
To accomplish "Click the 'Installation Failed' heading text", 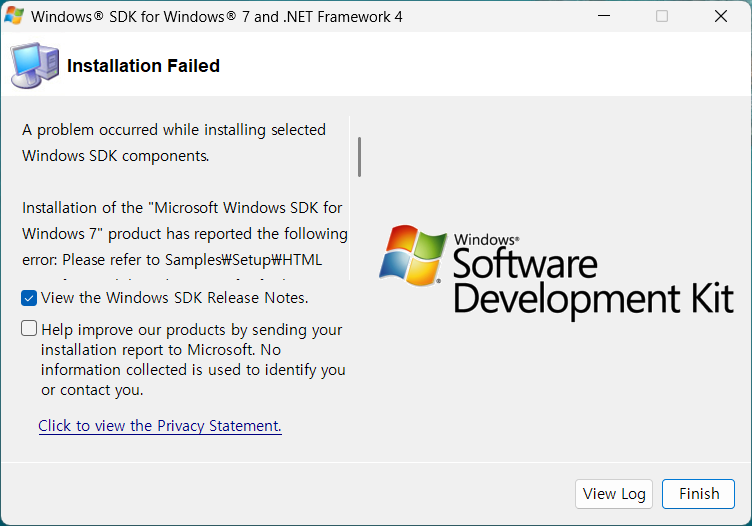I will (x=143, y=66).
